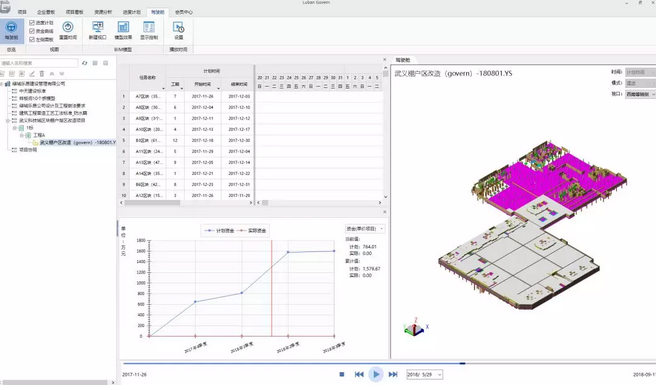Click the trash delete icon above project tree

(42, 74)
